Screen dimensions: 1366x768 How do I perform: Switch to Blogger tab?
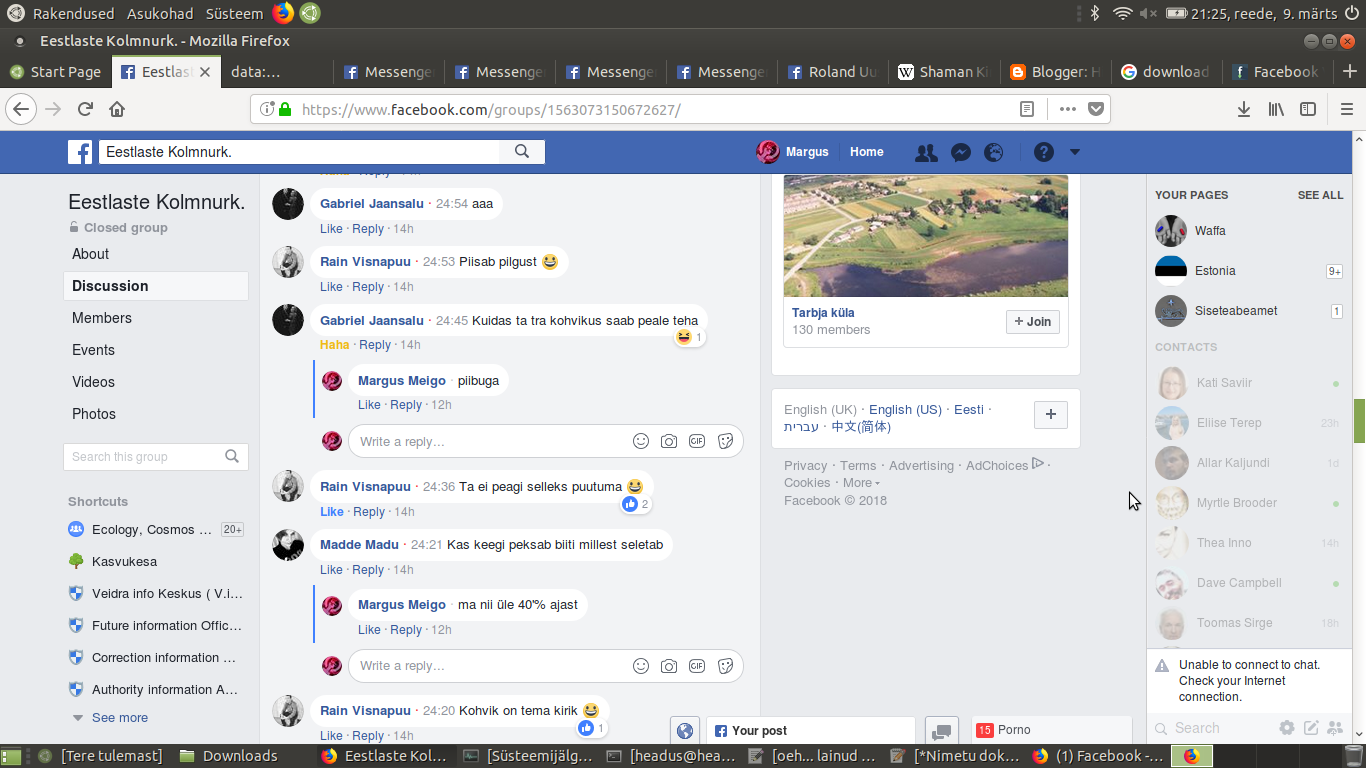click(1055, 72)
